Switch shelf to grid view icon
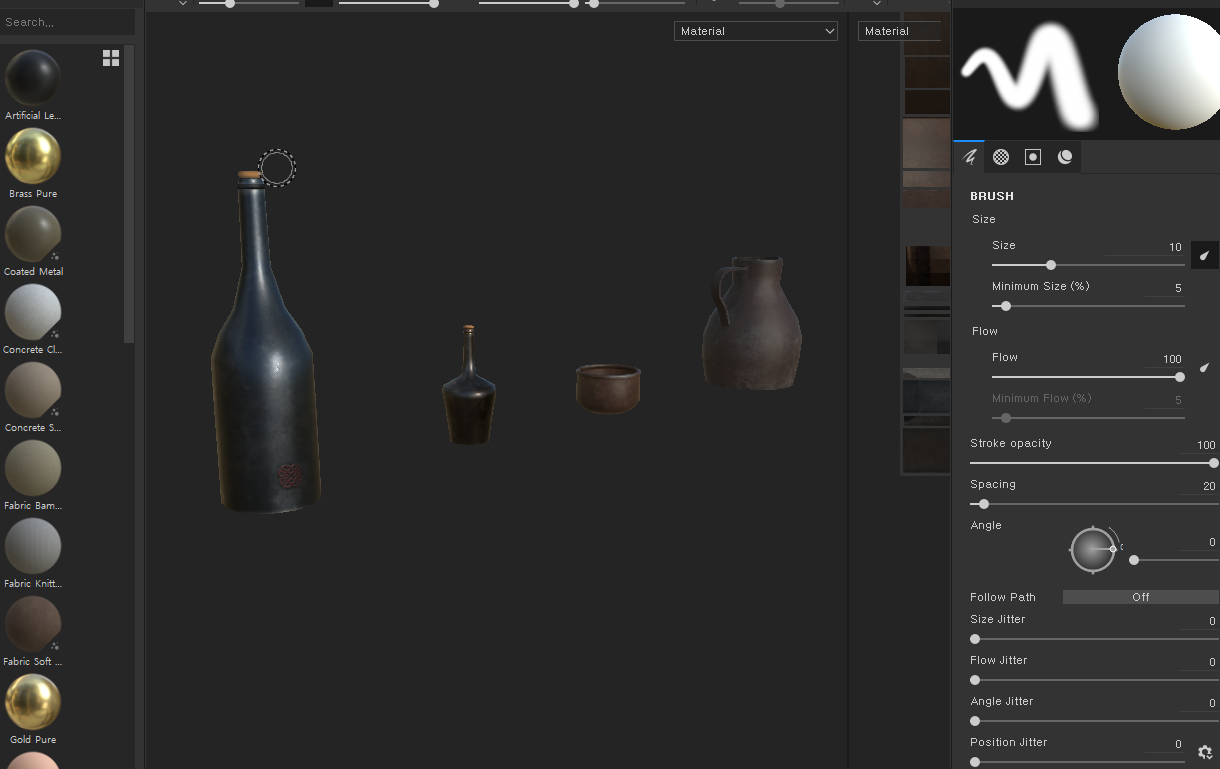1220x769 pixels. (x=111, y=58)
